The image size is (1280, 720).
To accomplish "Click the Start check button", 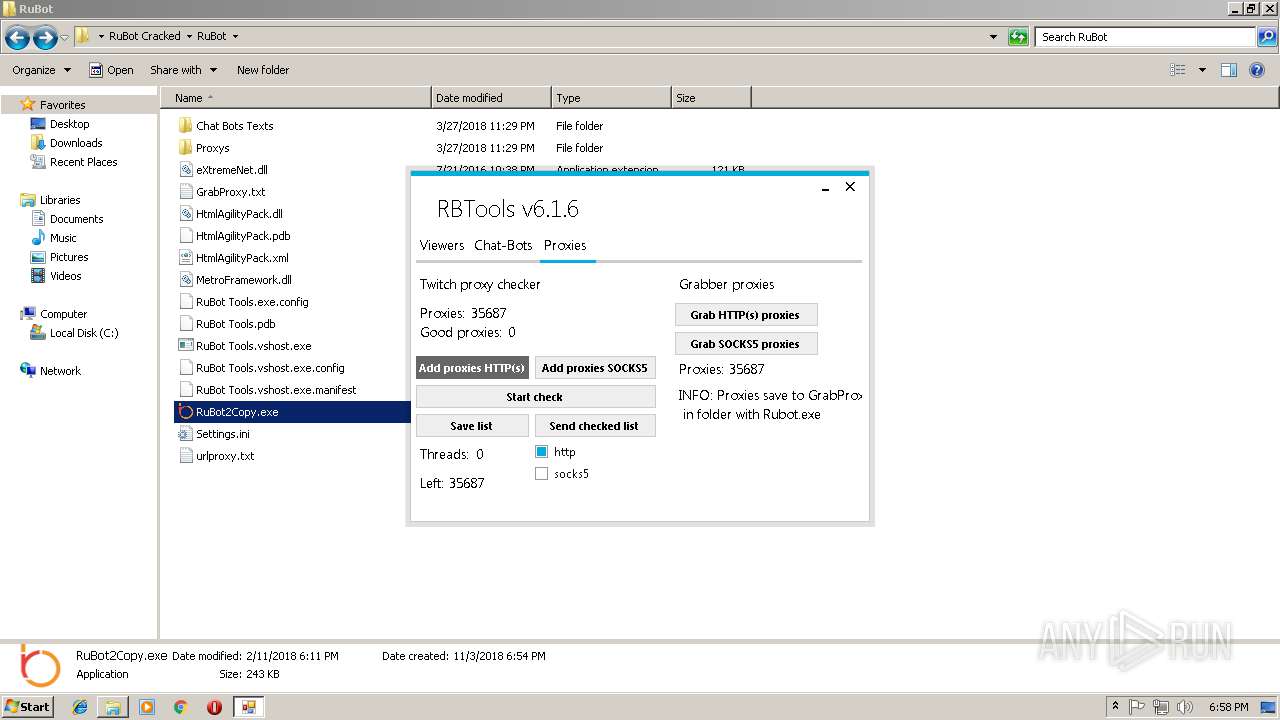I will [535, 397].
